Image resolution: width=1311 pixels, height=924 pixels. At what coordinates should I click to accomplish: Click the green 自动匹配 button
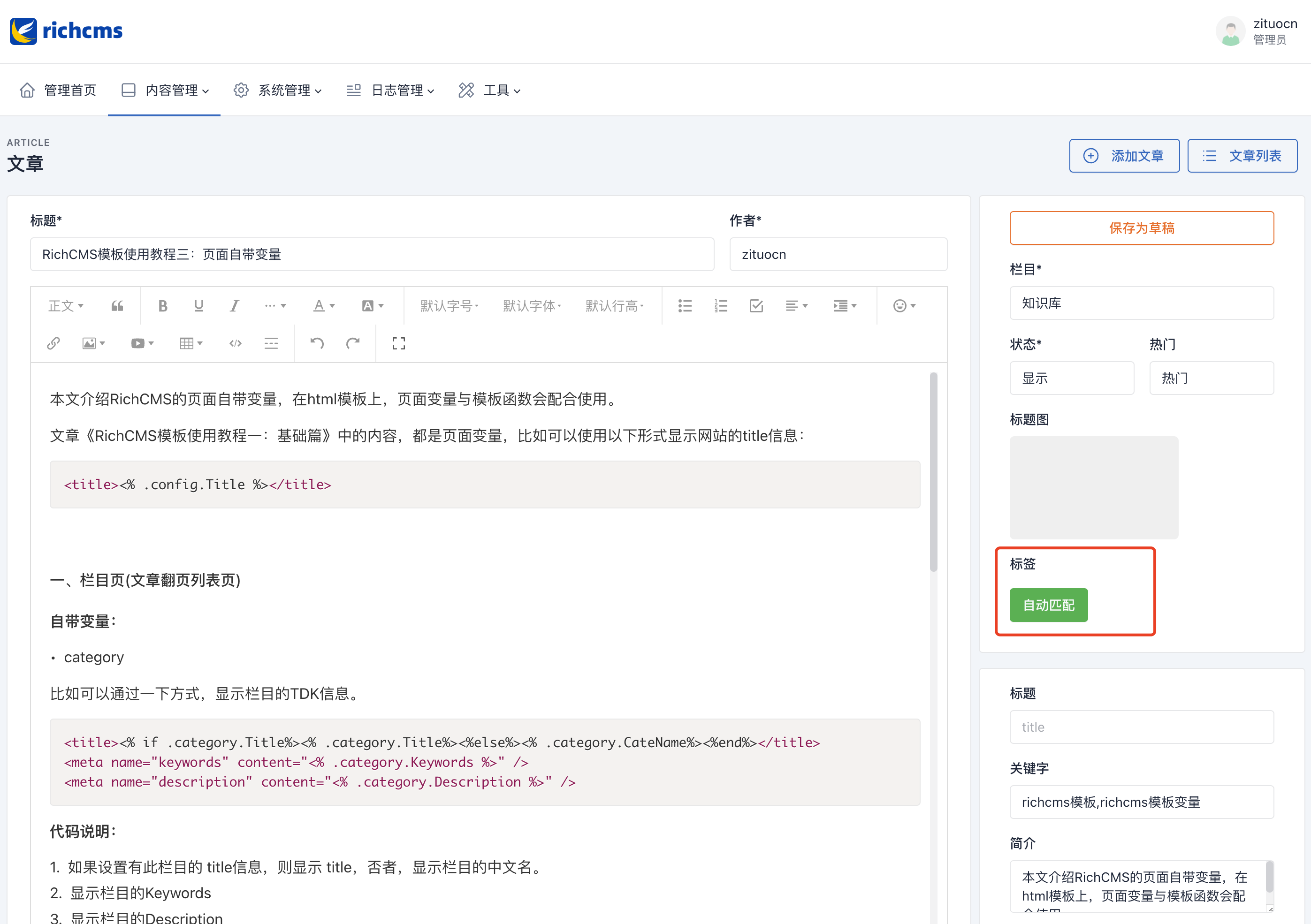(x=1048, y=605)
